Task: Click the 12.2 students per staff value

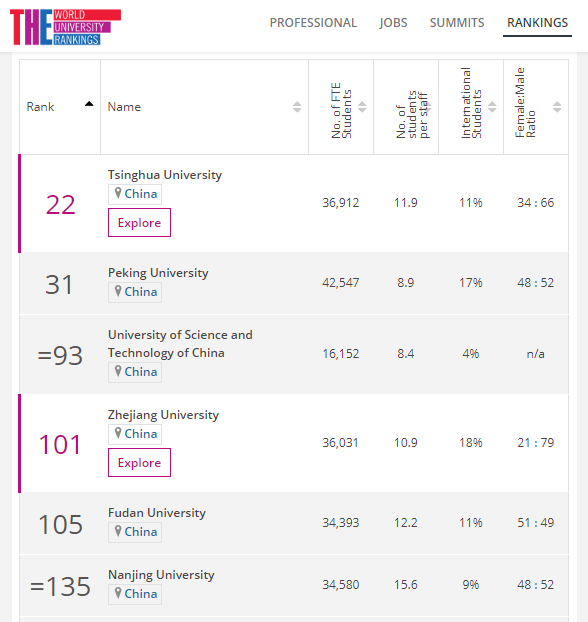Action: (x=406, y=522)
